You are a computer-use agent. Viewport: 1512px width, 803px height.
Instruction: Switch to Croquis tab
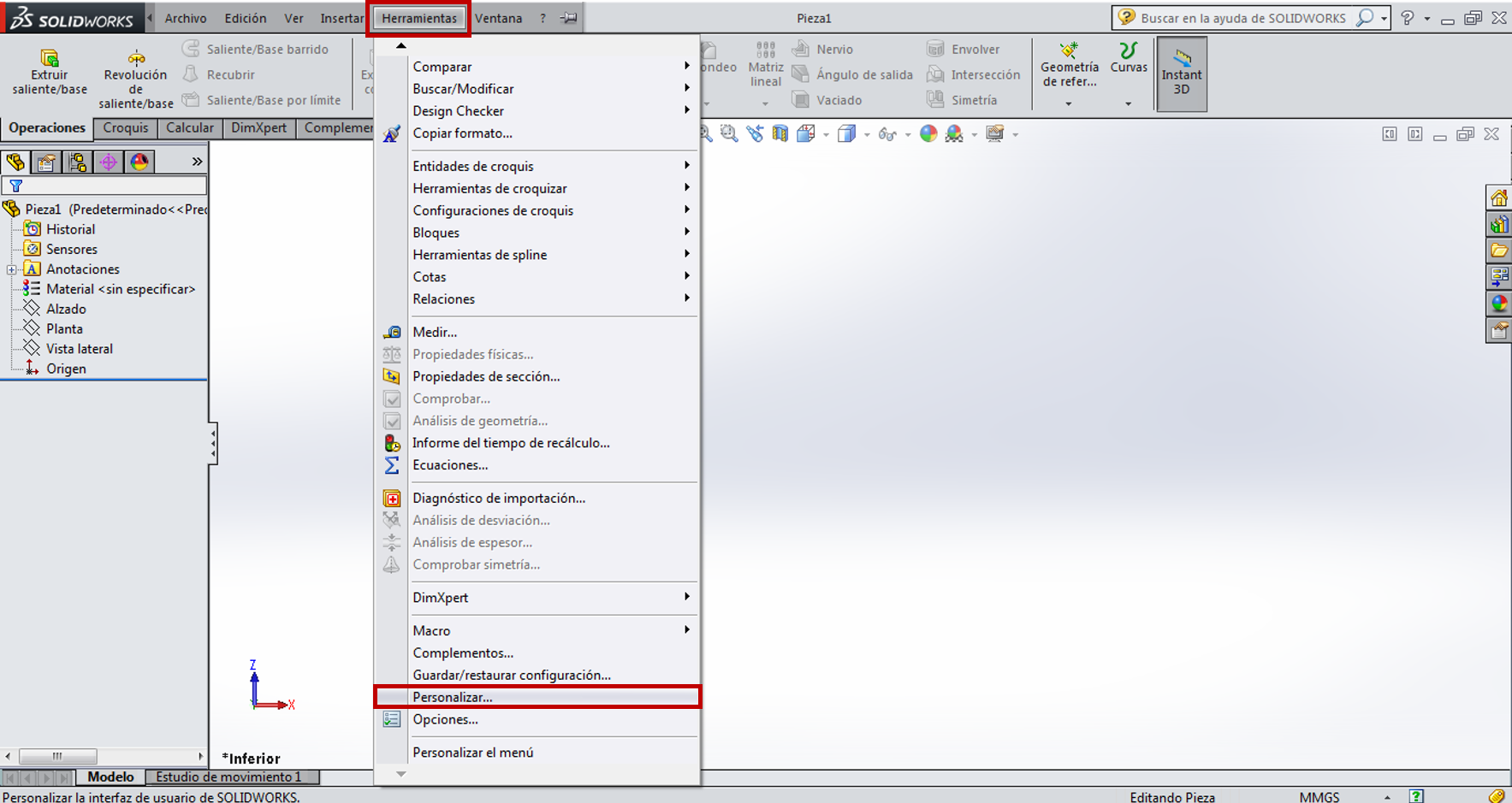pos(126,127)
